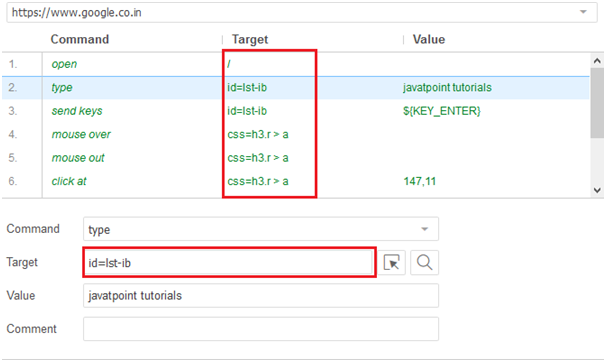This screenshot has width=606, height=362.
Task: Click the scrollbar down arrow
Action: pos(597,190)
